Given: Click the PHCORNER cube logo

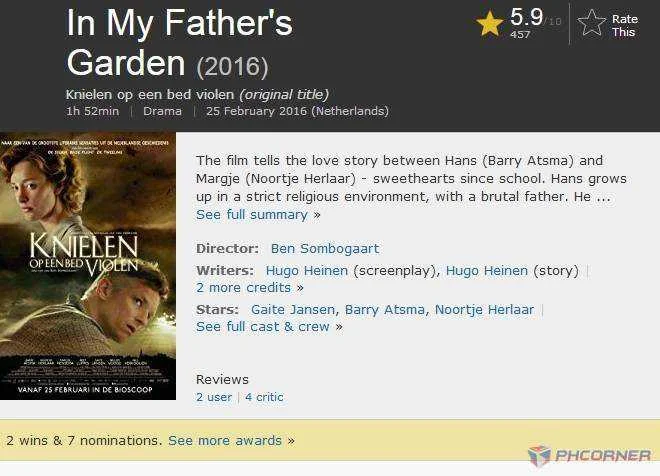Looking at the screenshot, I should point(539,456).
